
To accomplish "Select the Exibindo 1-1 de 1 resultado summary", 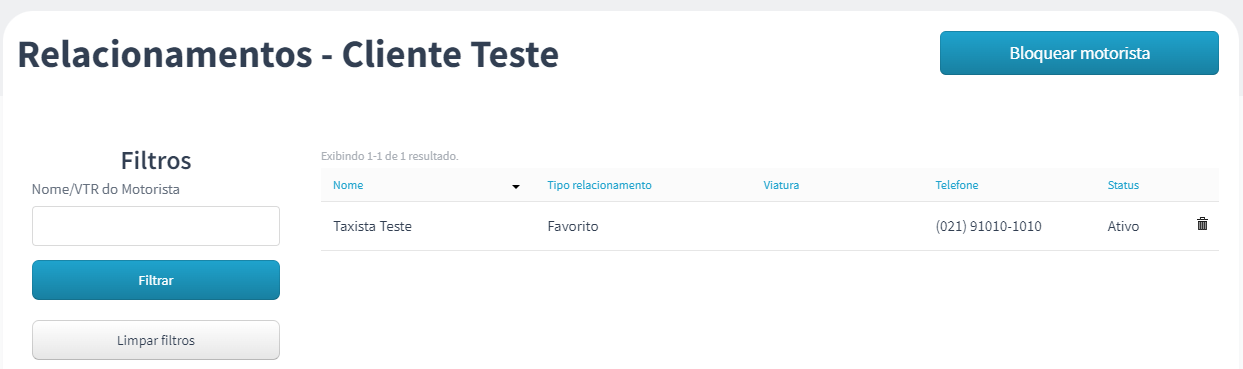I will [x=389, y=156].
